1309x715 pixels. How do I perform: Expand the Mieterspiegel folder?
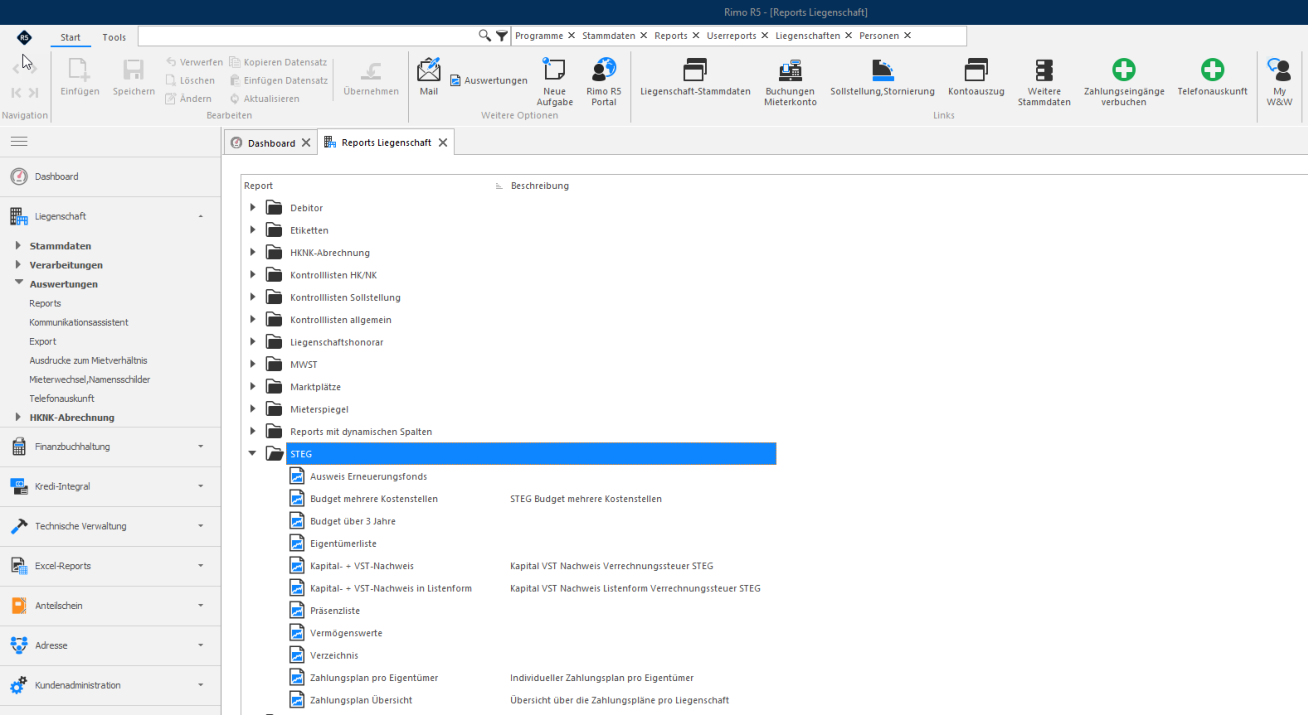[253, 409]
